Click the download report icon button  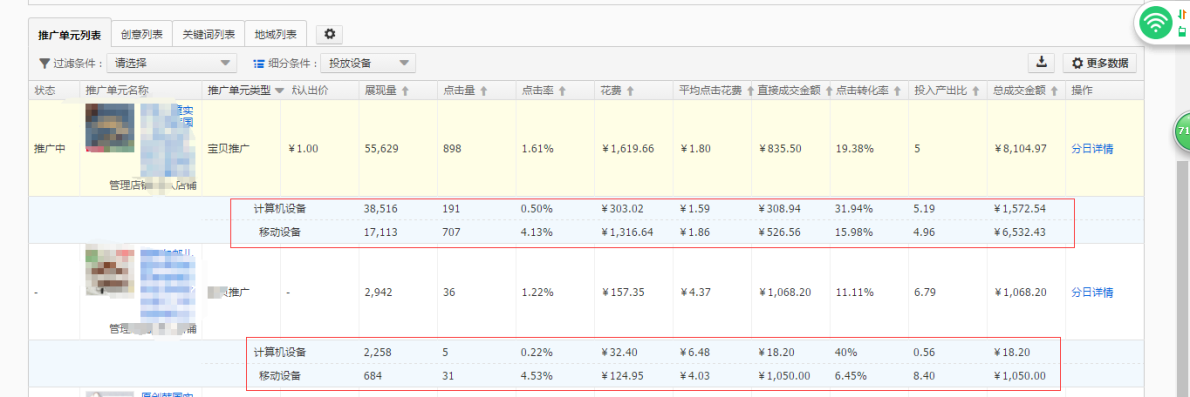click(1042, 62)
